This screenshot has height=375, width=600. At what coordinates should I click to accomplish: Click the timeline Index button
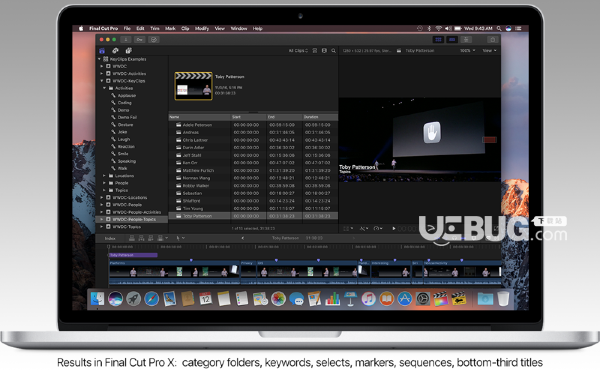(110, 238)
